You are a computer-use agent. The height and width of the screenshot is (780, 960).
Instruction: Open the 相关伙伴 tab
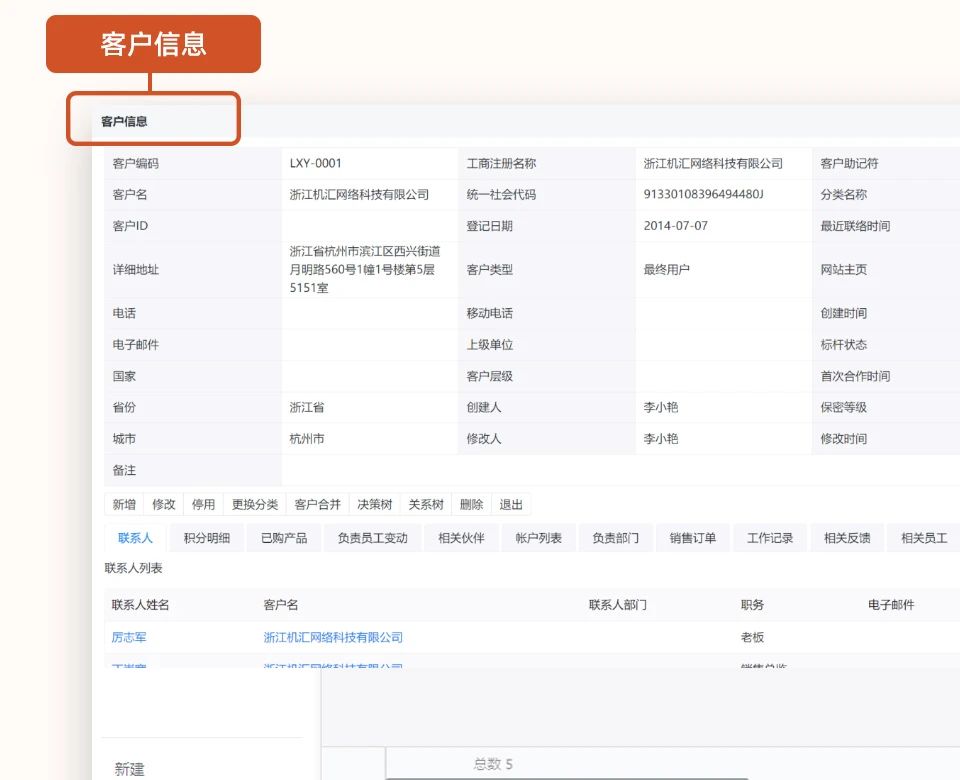[461, 538]
